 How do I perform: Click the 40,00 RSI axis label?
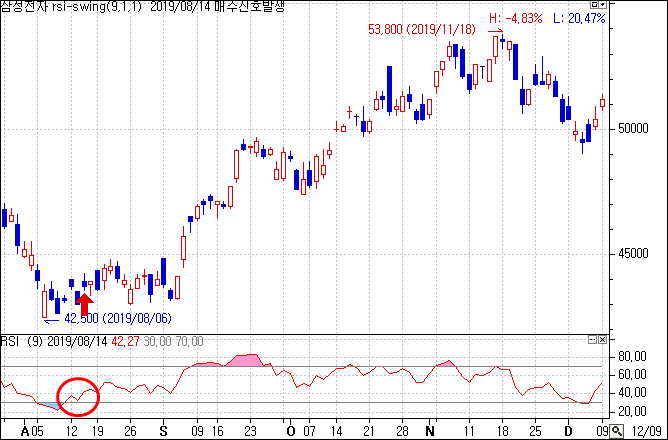[632, 392]
